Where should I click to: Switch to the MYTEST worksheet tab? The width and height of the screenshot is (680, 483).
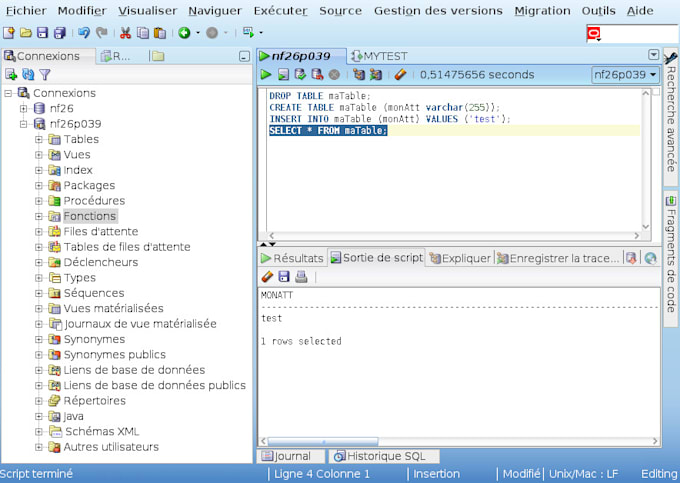[379, 56]
